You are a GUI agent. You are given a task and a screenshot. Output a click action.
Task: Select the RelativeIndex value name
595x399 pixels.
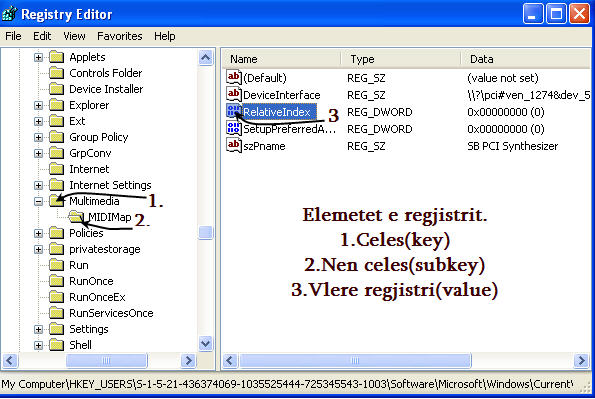pyautogui.click(x=277, y=112)
